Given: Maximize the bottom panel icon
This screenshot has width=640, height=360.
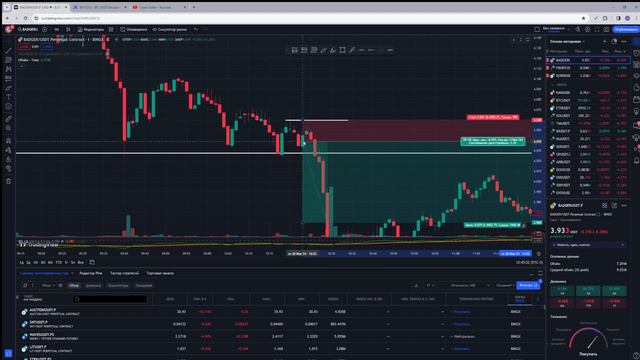Looking at the screenshot, I should 540,273.
